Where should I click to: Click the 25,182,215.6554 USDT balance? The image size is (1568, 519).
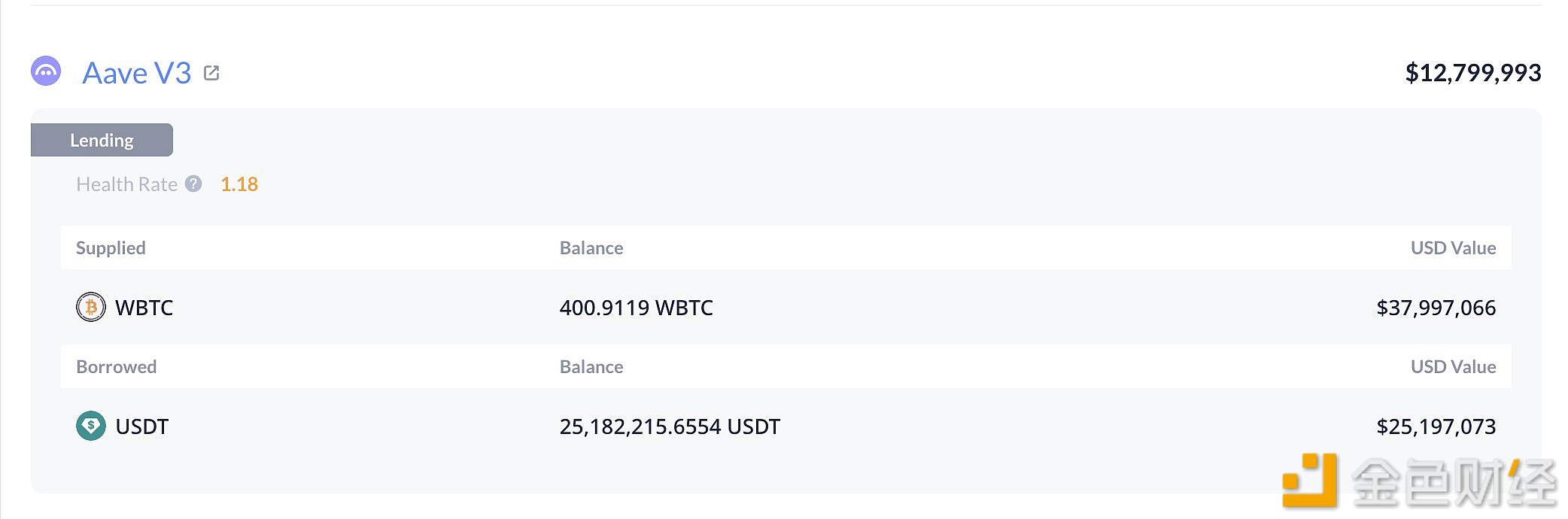pos(670,426)
